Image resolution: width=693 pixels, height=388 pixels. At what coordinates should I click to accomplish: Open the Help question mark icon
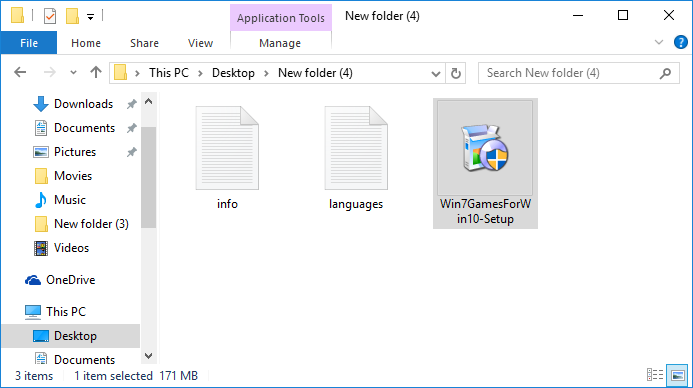coord(681,42)
